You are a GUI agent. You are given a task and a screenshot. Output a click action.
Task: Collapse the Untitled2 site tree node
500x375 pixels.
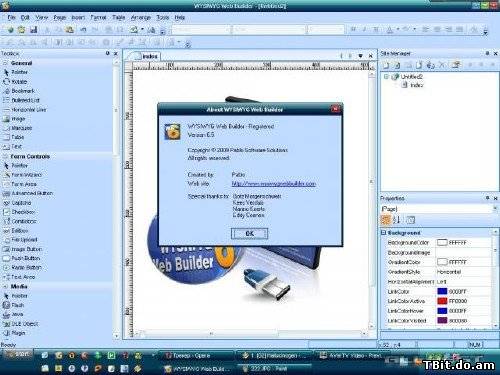[386, 77]
